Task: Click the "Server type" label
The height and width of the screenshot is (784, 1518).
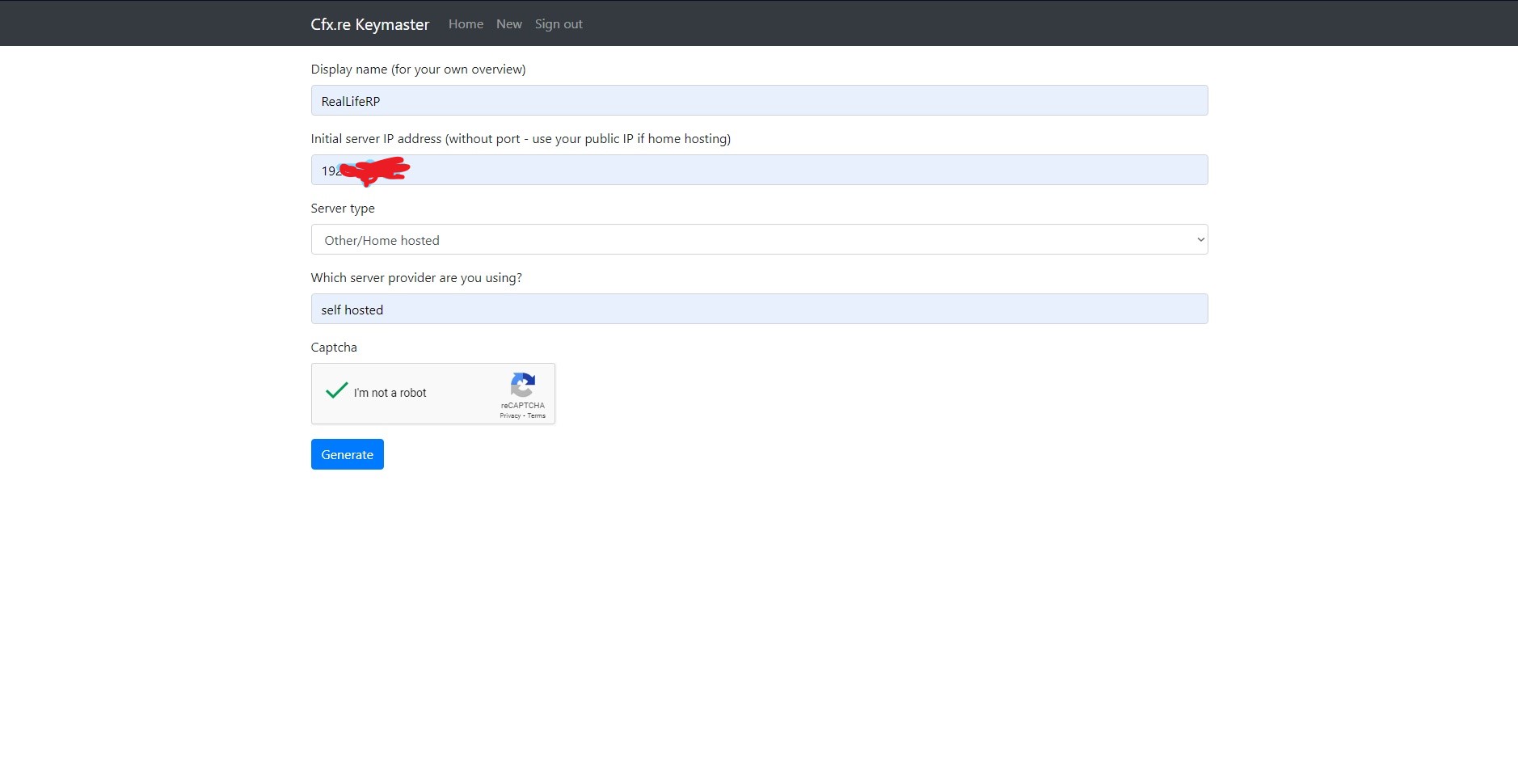Action: (x=343, y=209)
